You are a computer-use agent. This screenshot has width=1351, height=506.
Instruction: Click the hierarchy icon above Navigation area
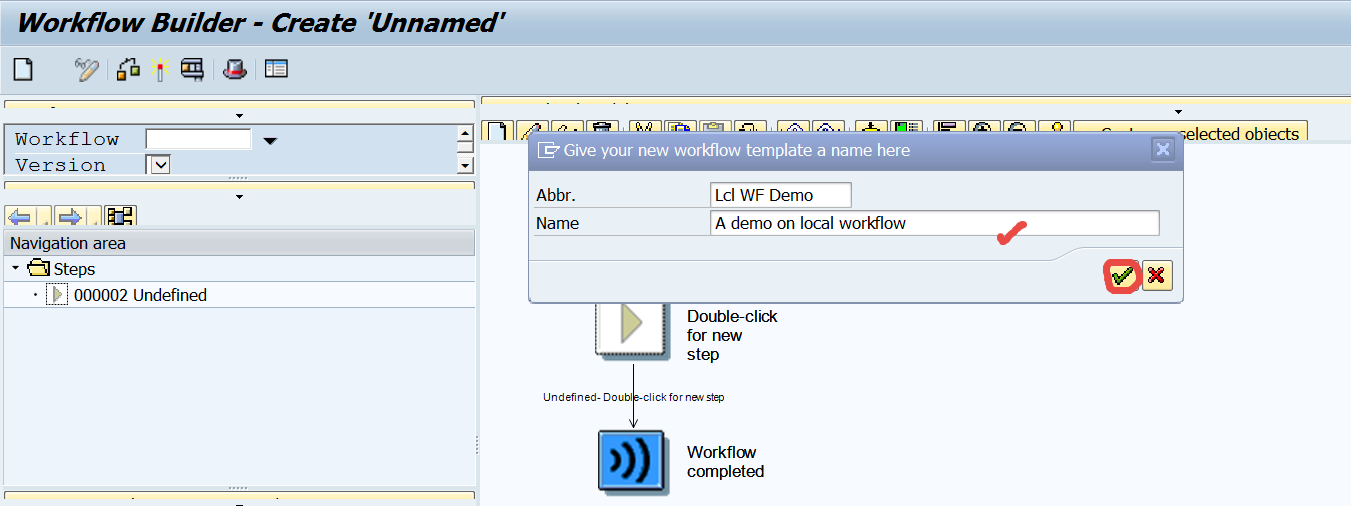[121, 216]
